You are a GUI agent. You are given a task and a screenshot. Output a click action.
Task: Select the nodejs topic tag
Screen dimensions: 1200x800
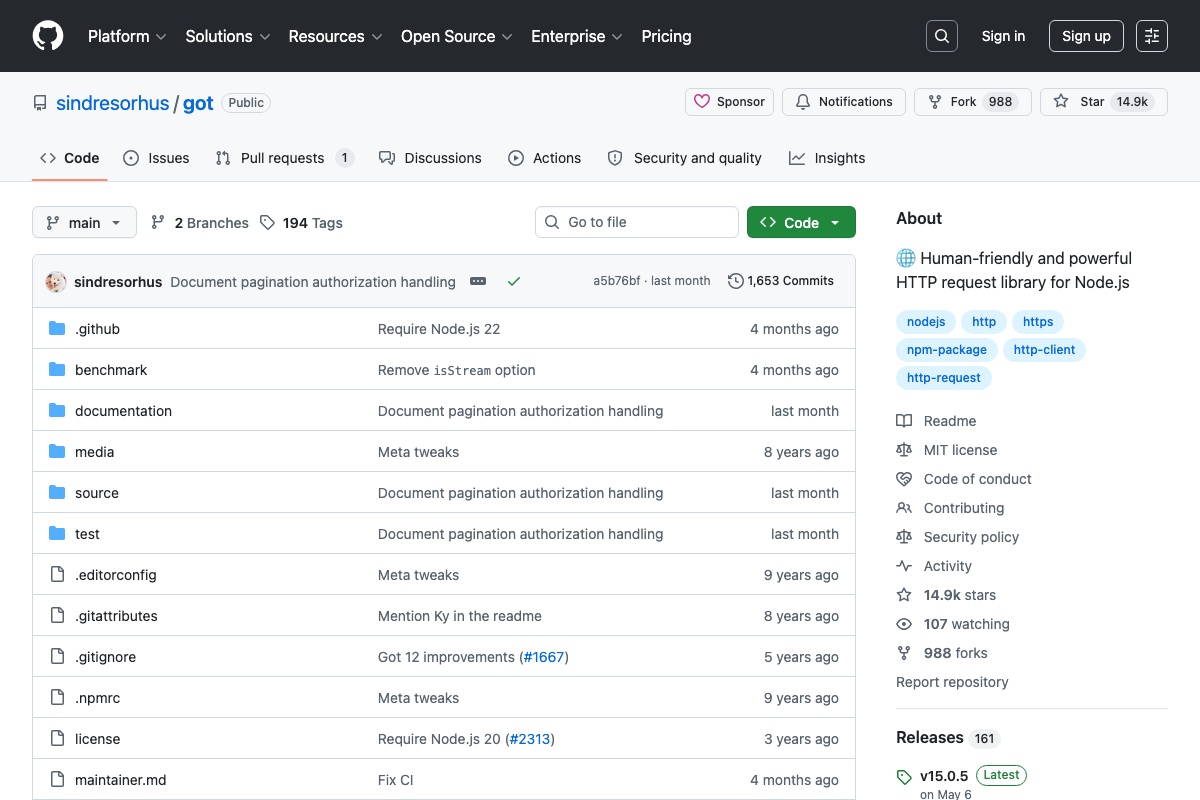tap(926, 322)
